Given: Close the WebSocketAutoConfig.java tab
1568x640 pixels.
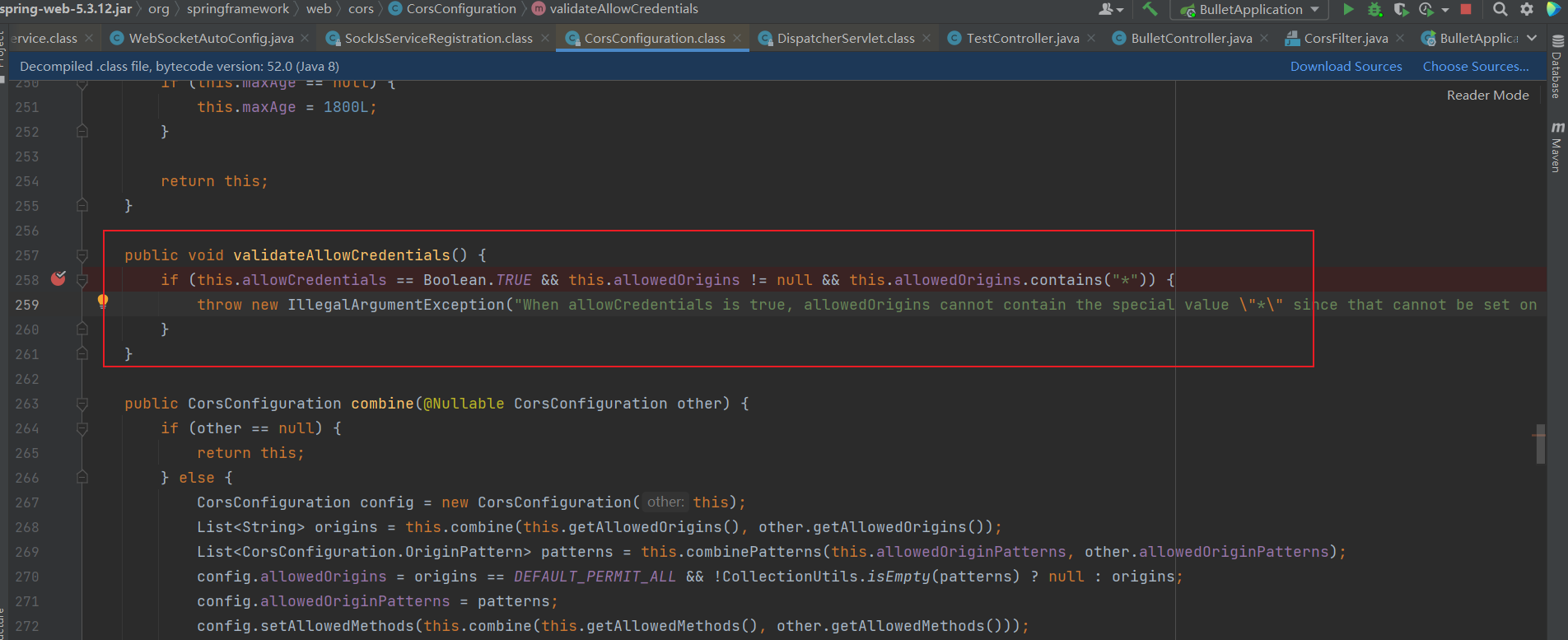Looking at the screenshot, I should tap(305, 38).
